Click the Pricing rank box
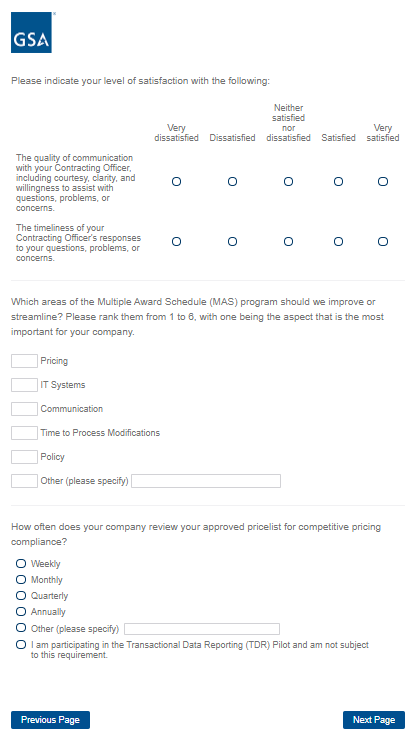 24,361
